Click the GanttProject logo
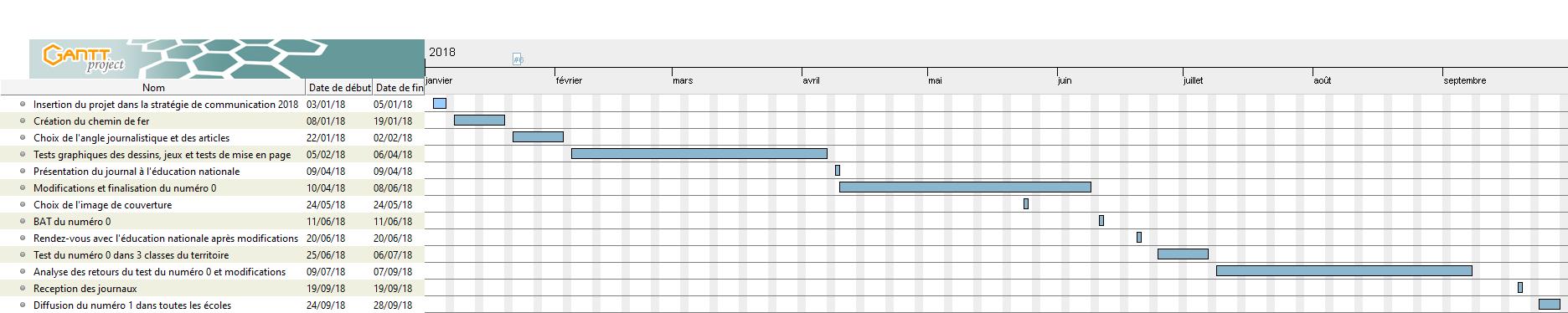The width and height of the screenshot is (1568, 313). point(84,59)
